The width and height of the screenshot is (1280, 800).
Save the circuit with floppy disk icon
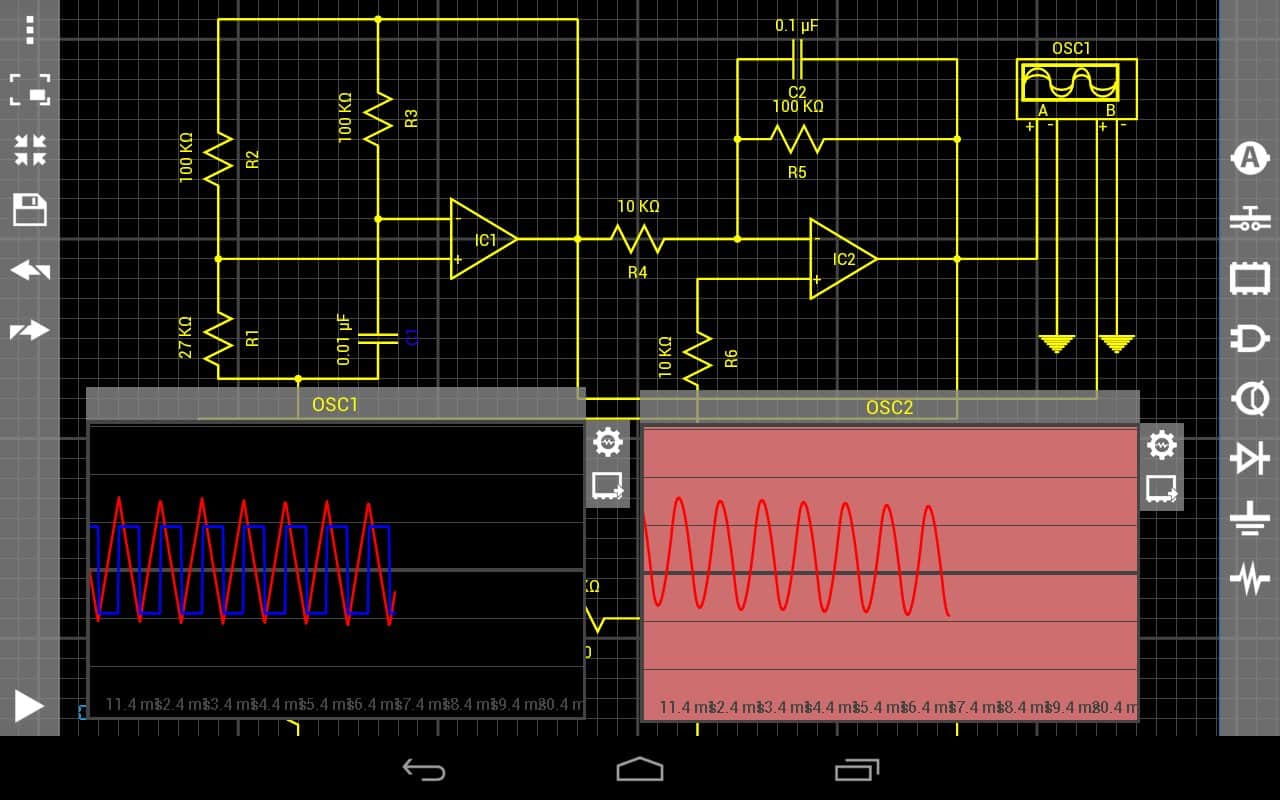pyautogui.click(x=30, y=210)
